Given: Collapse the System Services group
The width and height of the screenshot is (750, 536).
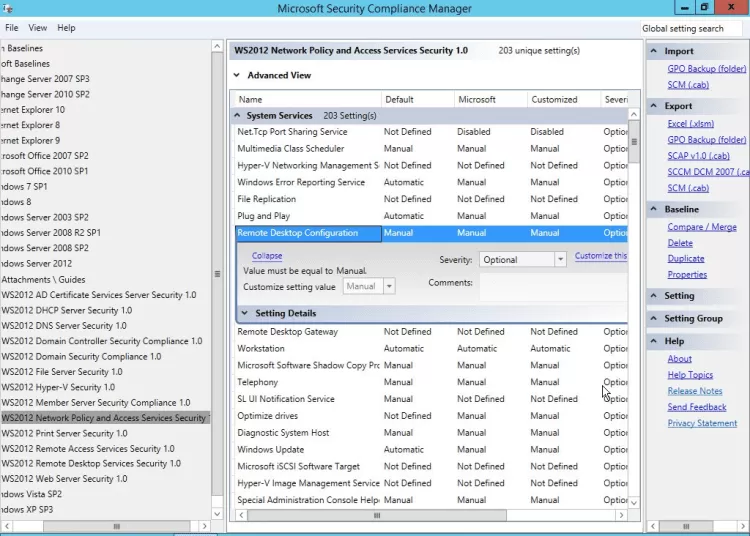Looking at the screenshot, I should coord(237,116).
